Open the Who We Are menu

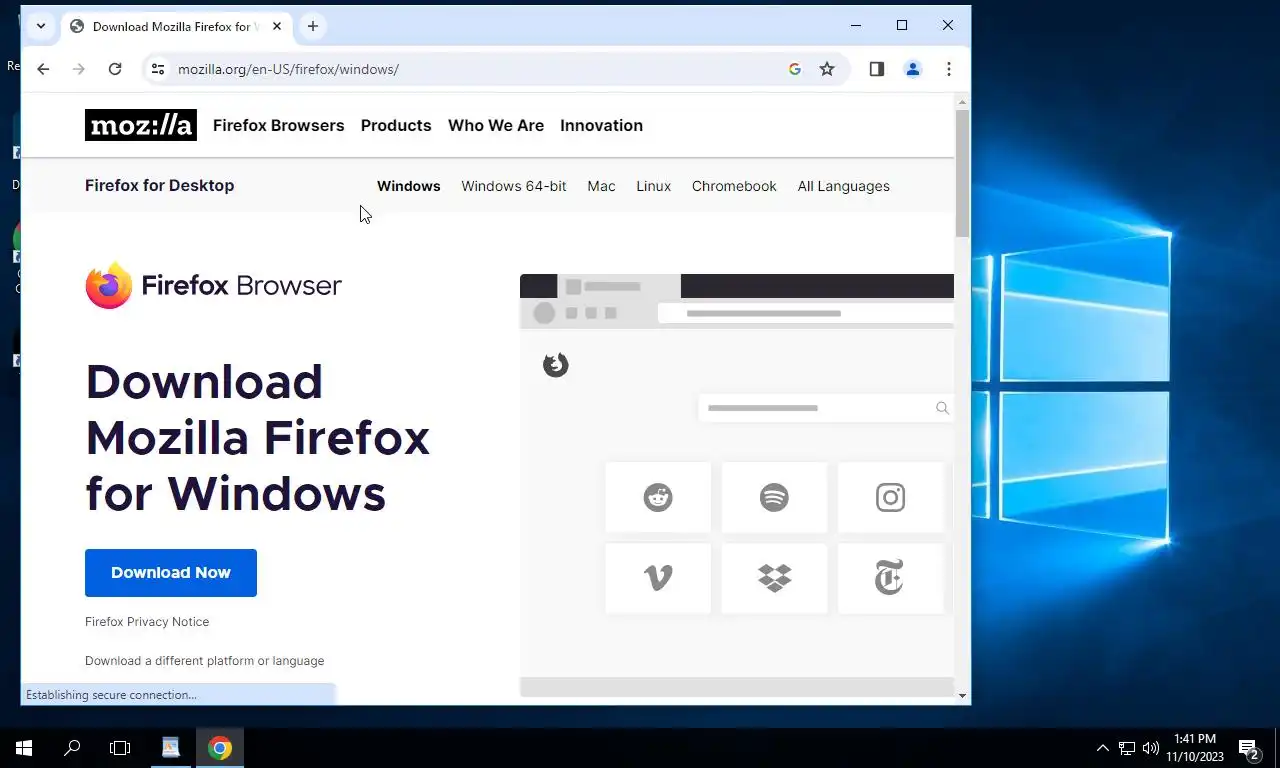click(496, 125)
